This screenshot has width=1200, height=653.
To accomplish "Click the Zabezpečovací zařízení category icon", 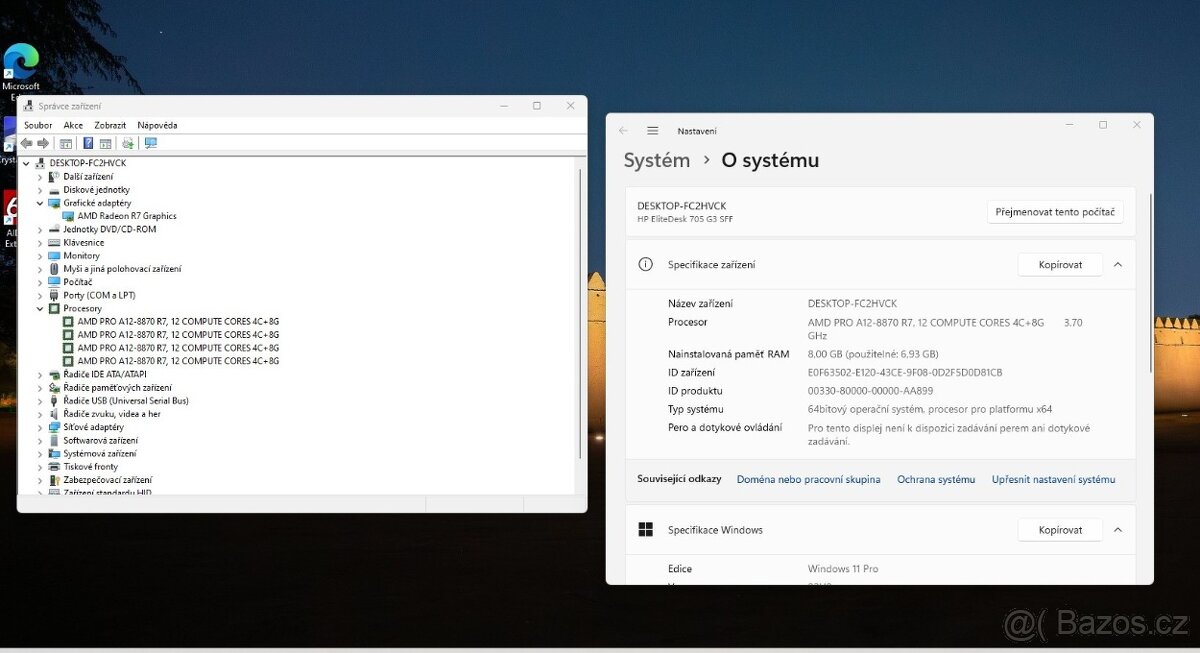I will tap(54, 480).
